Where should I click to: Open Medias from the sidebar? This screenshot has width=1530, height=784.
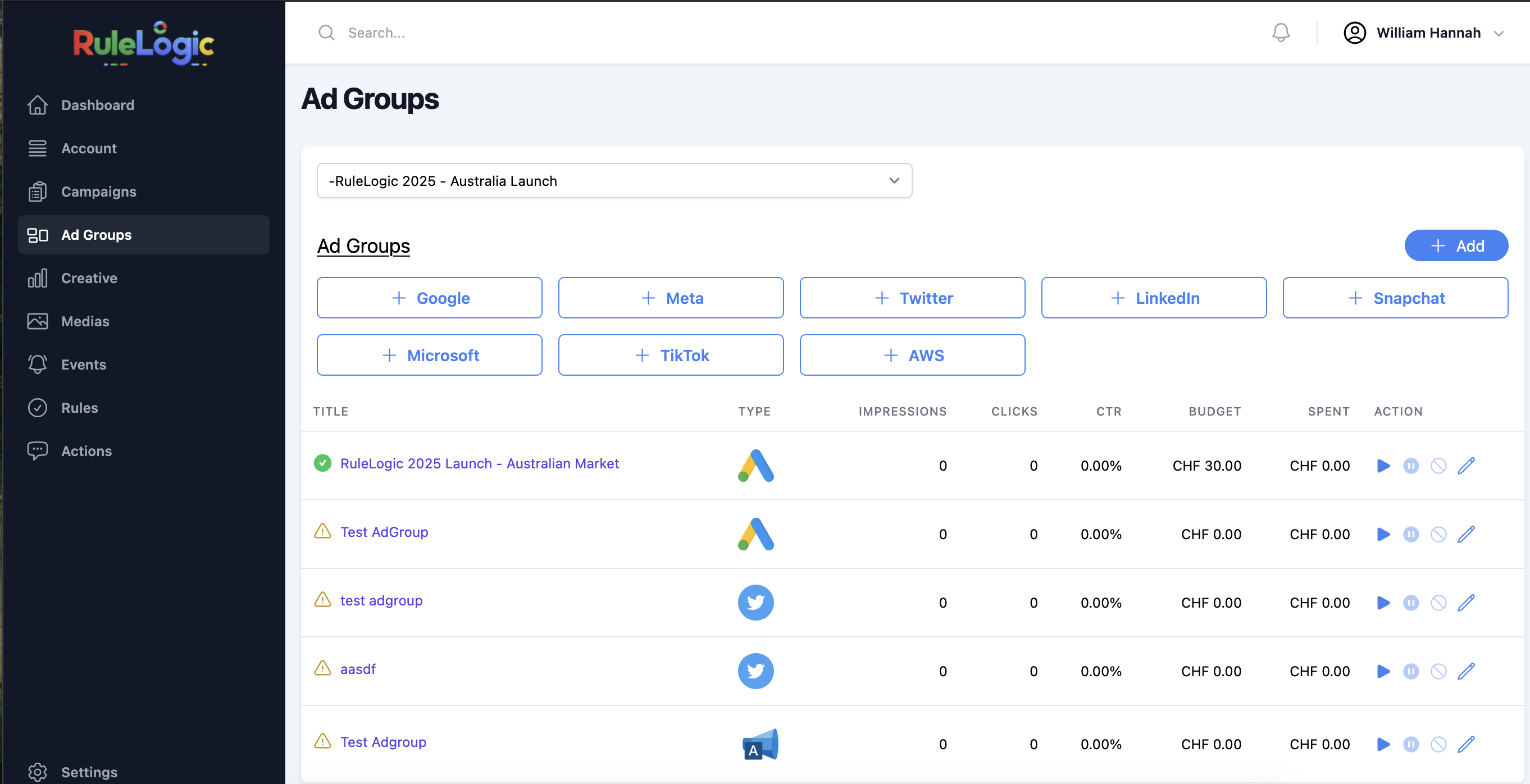[143, 321]
